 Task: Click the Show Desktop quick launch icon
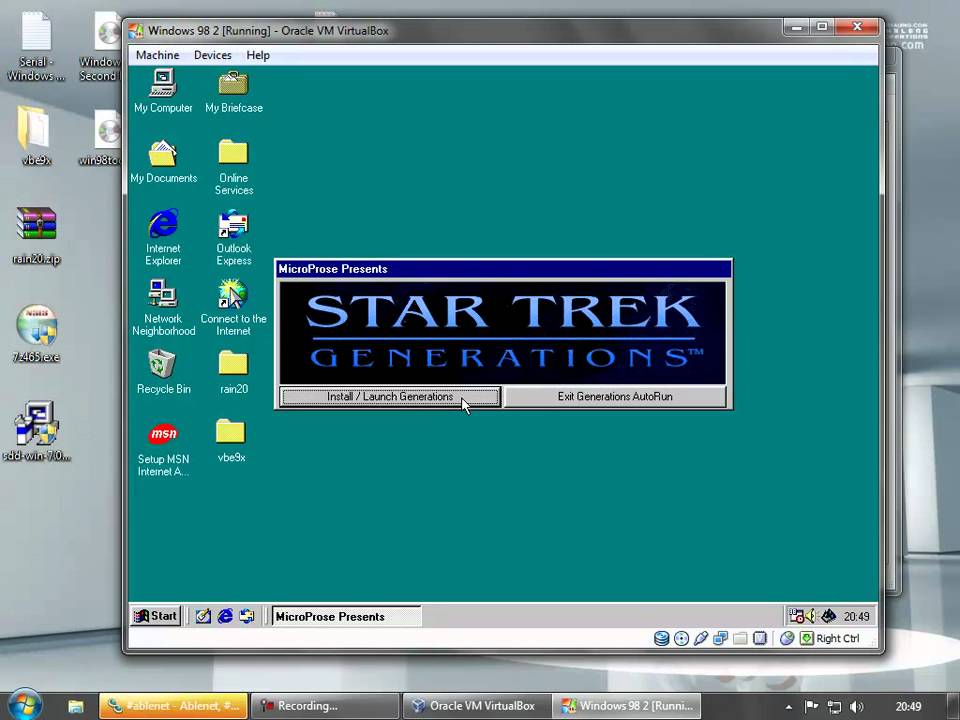(203, 617)
